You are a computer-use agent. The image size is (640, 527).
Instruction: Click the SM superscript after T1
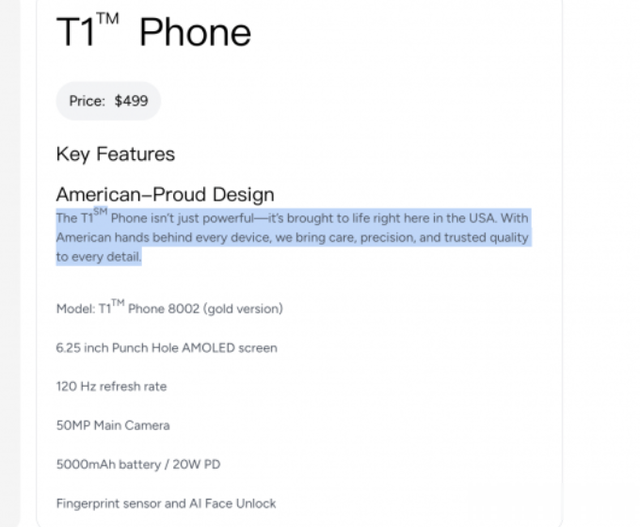100,211
